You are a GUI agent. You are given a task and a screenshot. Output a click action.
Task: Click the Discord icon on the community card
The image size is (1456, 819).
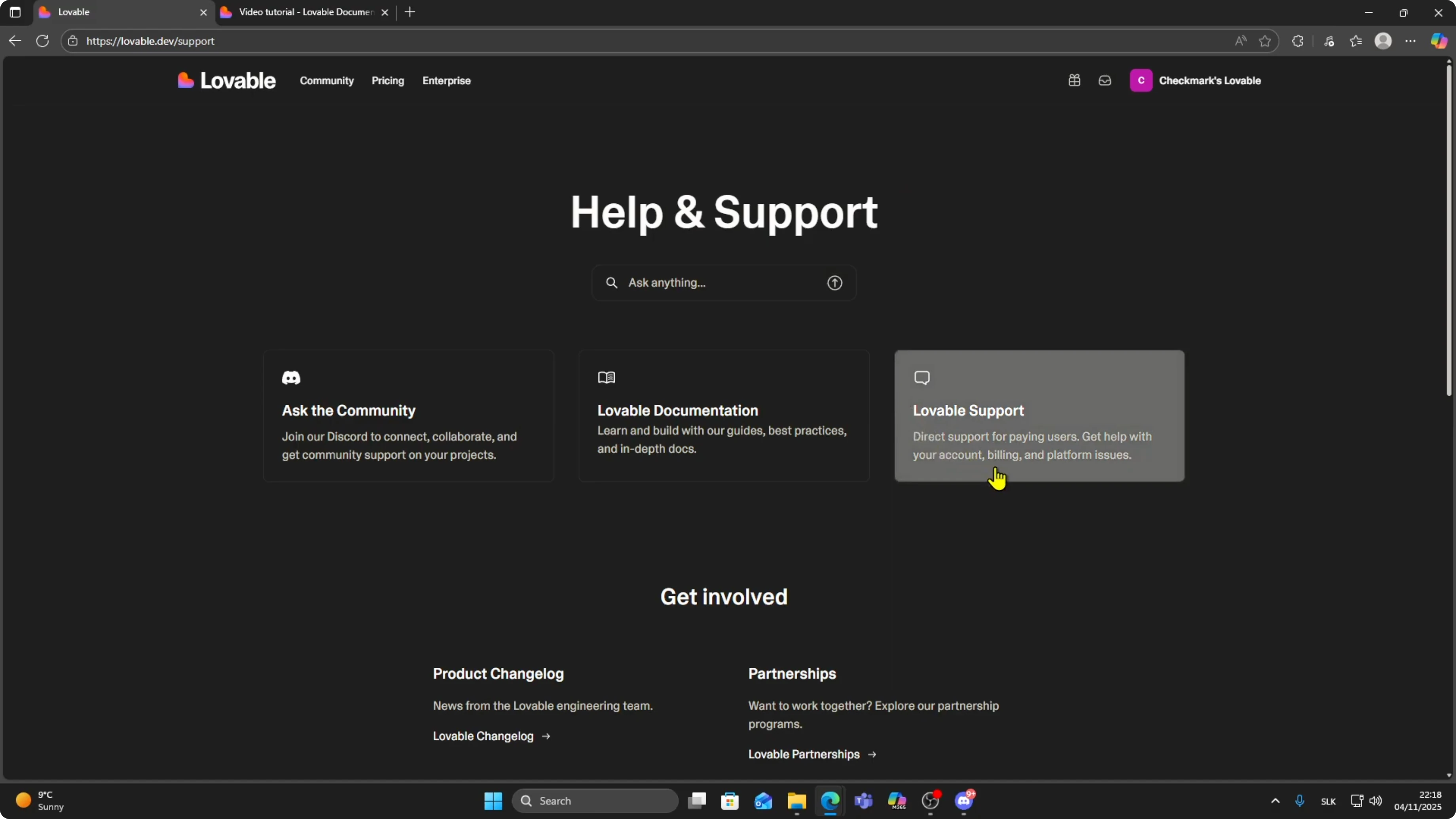tap(291, 377)
